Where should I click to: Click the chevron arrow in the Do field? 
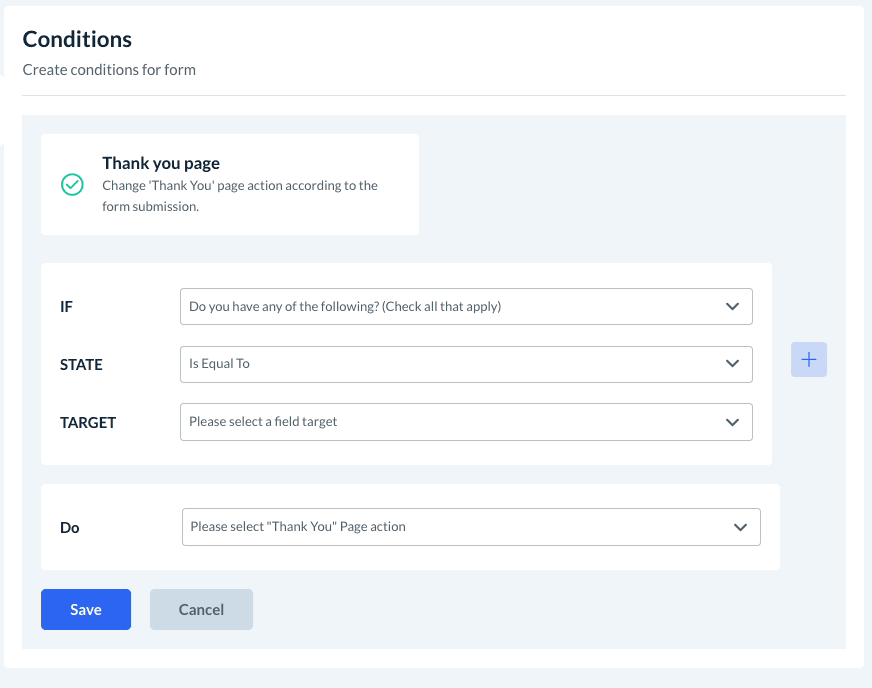740,527
